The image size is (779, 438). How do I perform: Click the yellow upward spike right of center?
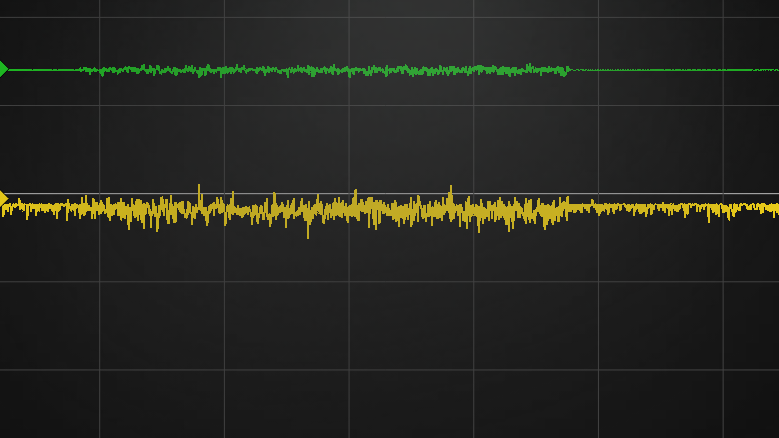click(450, 189)
